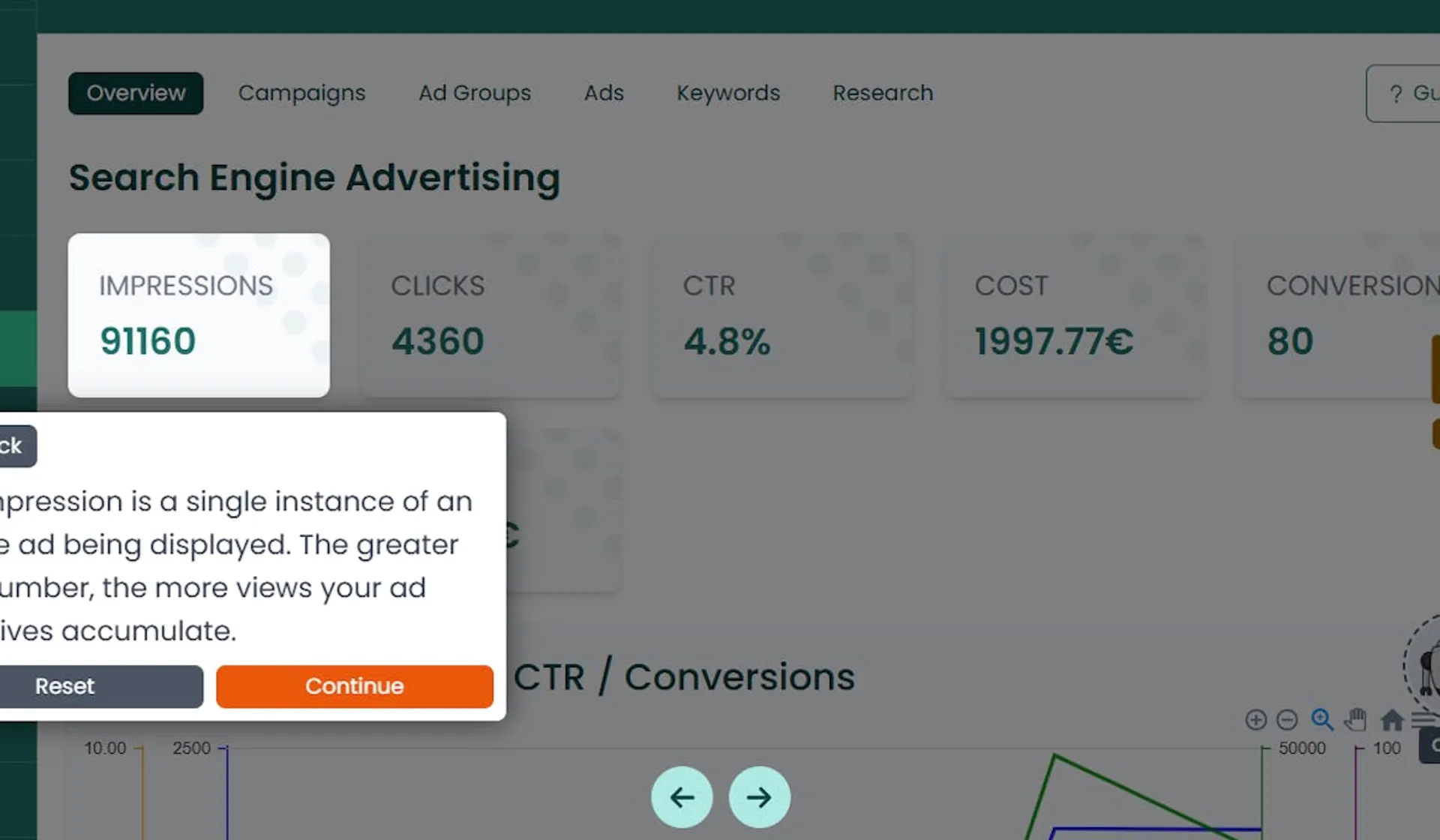The image size is (1440, 840).
Task: Go to next step with right arrow
Action: pyautogui.click(x=759, y=797)
